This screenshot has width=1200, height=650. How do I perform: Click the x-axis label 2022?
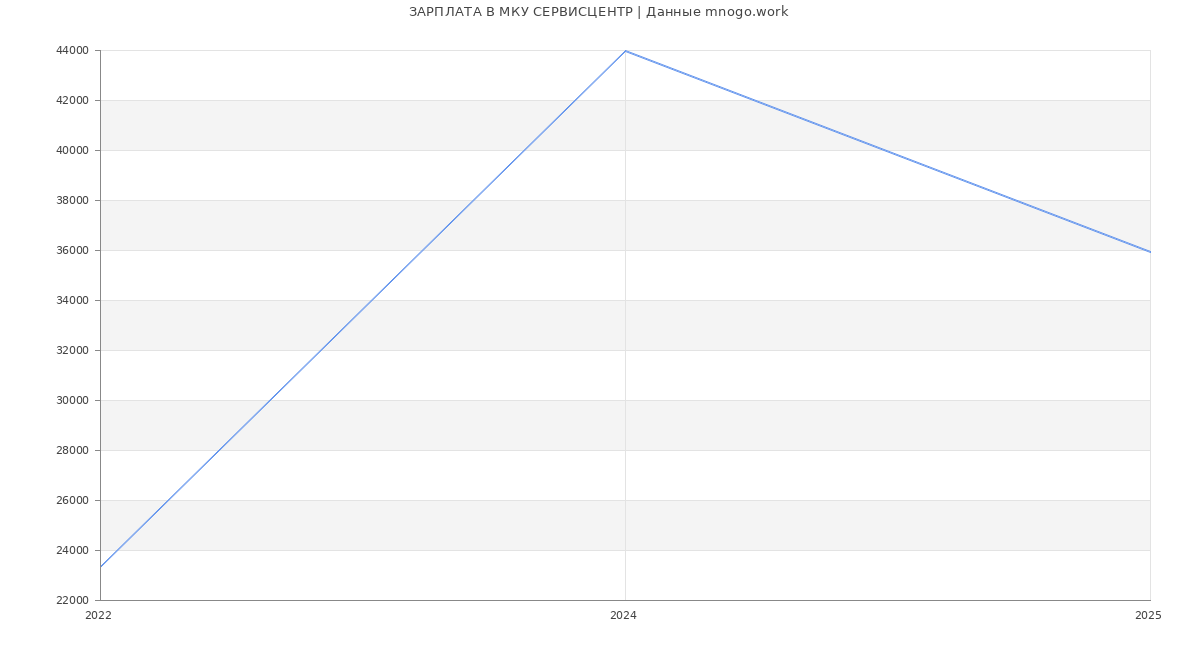98,616
